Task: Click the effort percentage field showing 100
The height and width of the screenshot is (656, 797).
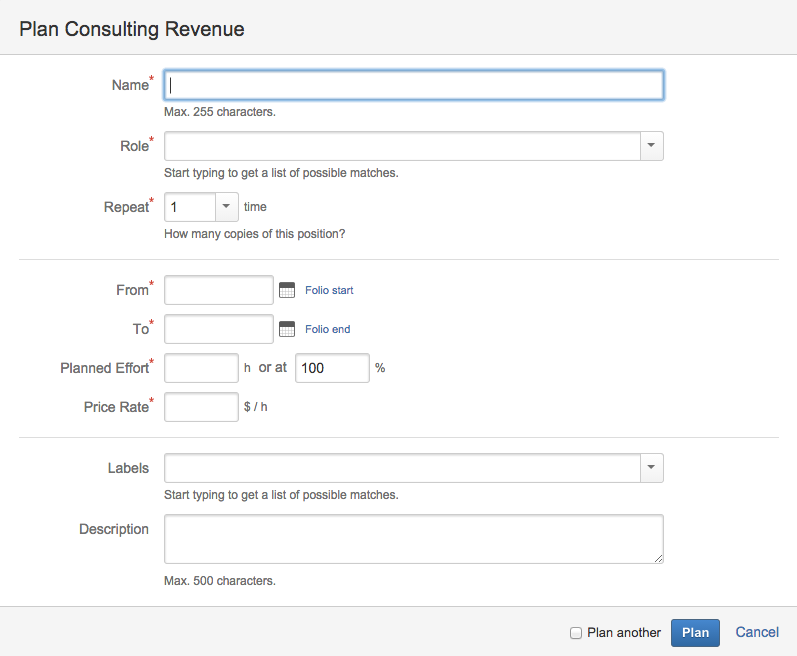Action: coord(332,368)
